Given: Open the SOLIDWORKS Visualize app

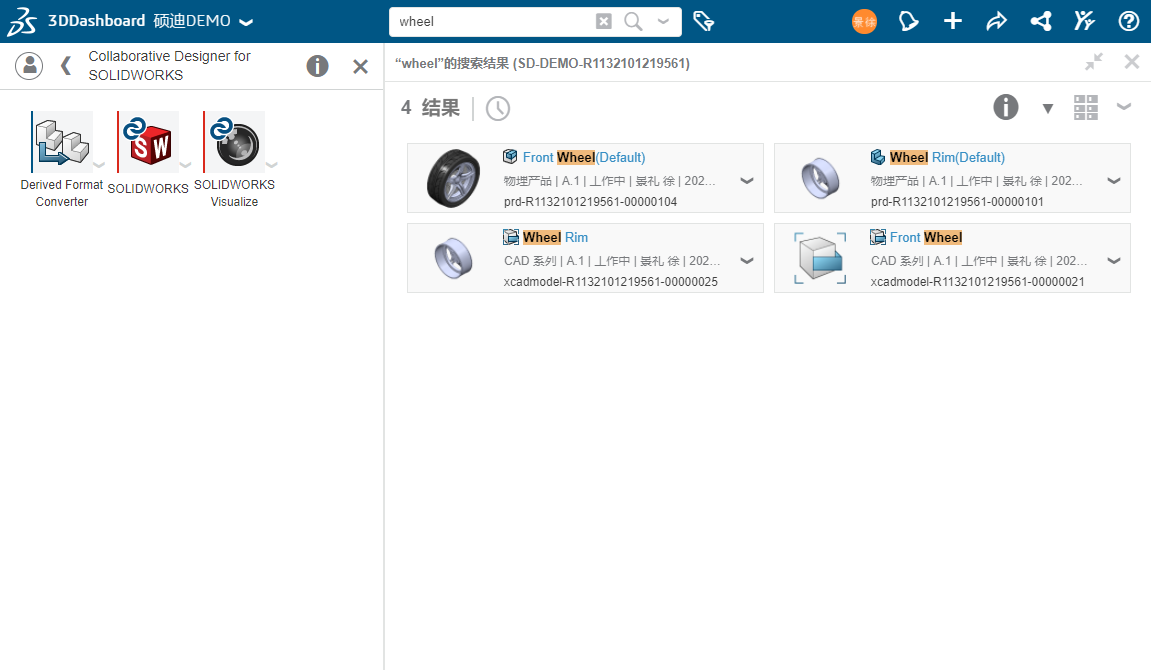Looking at the screenshot, I should click(233, 142).
